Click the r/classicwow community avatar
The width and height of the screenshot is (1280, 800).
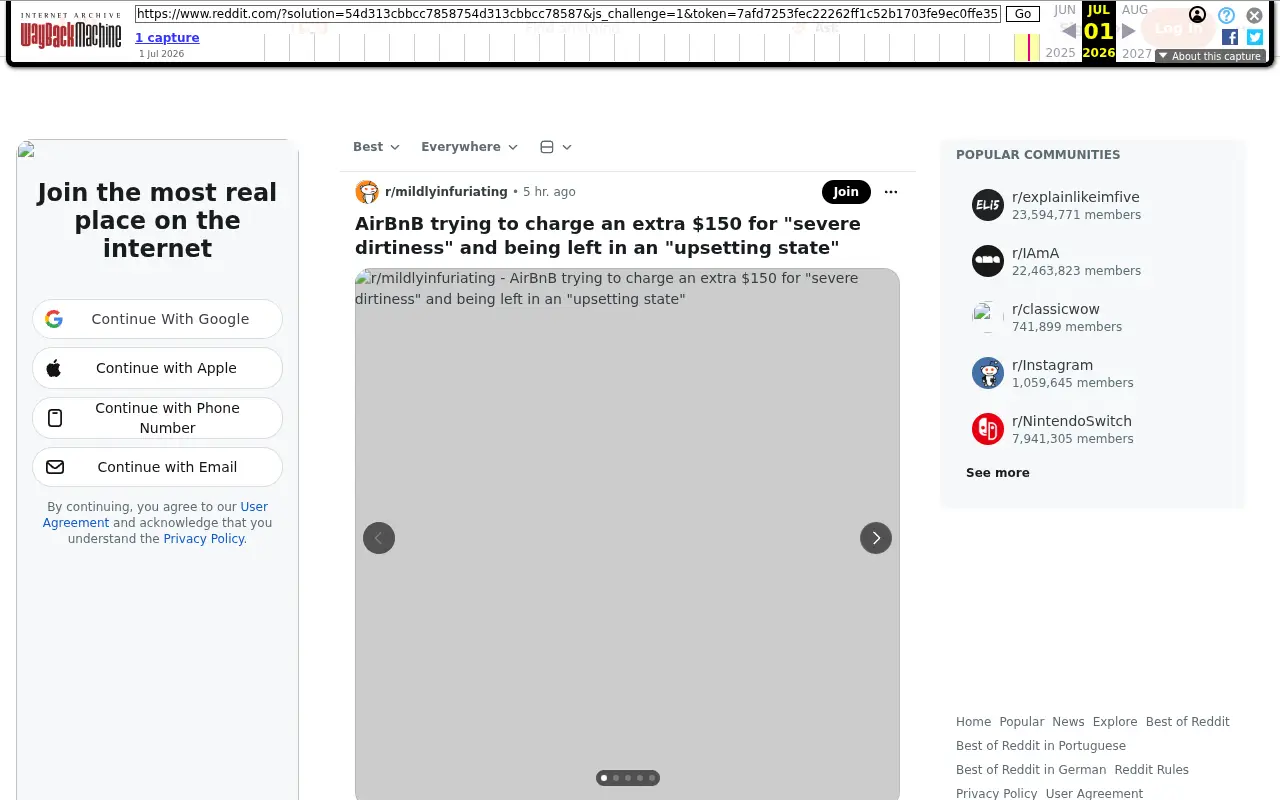coord(988,317)
